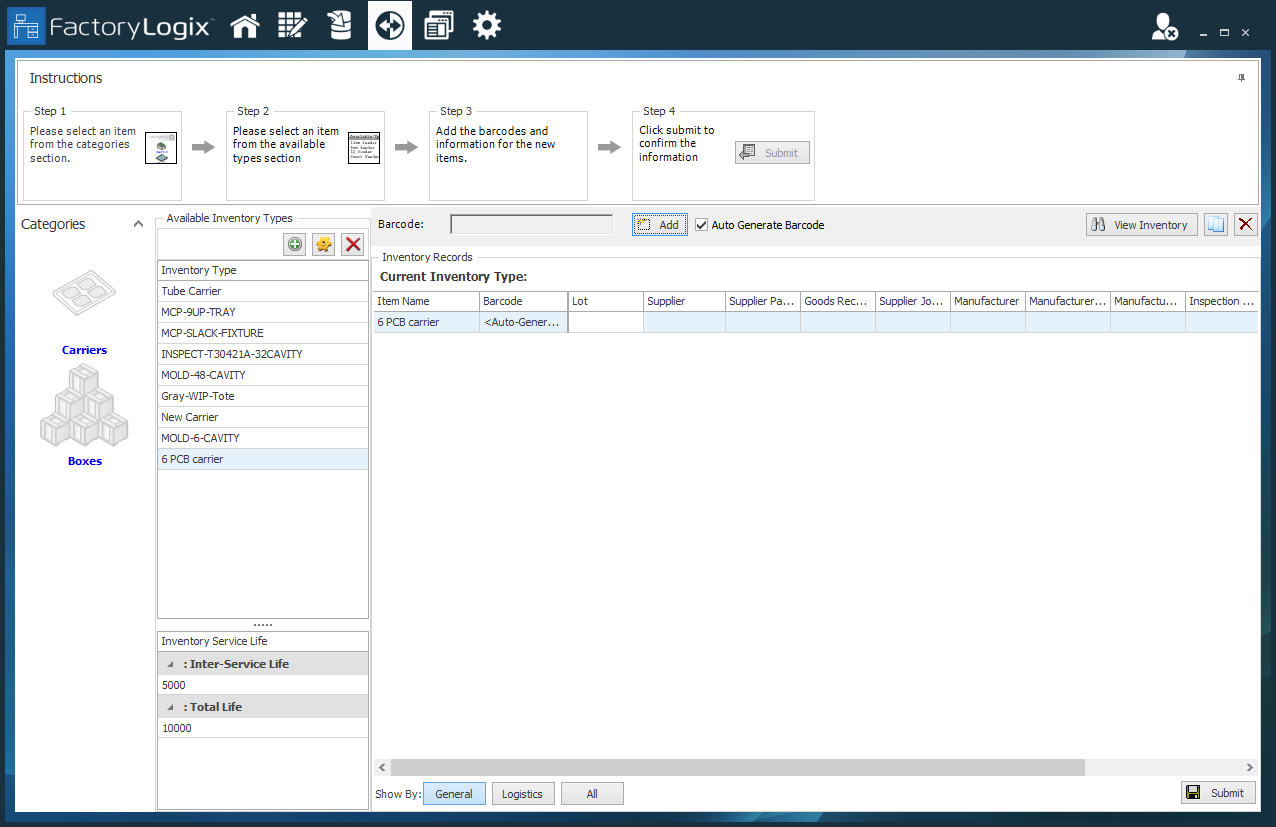The height and width of the screenshot is (827, 1276).
Task: Collapse the Categories panel
Action: pos(138,225)
